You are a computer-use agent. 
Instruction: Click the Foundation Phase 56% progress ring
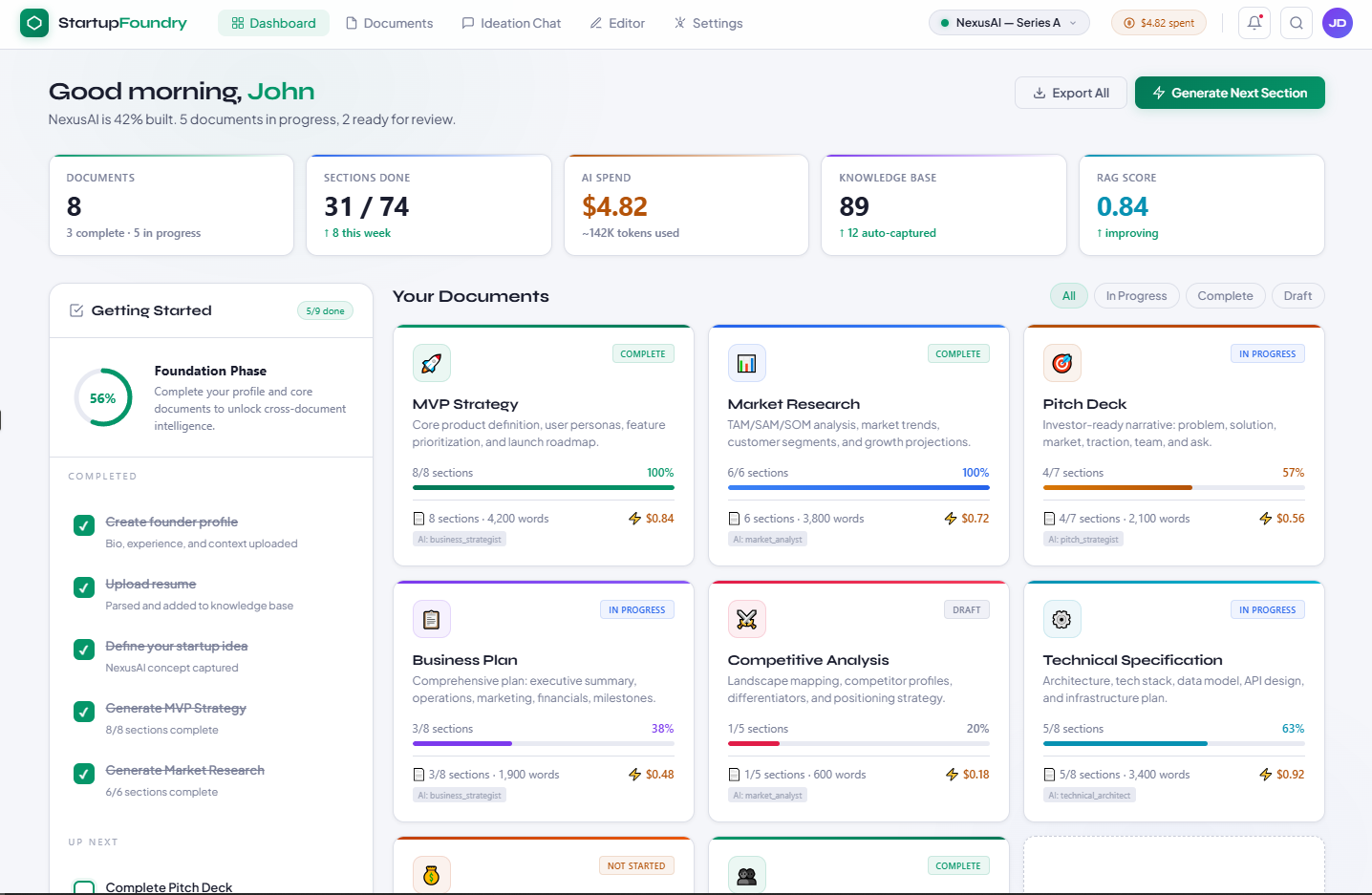[103, 398]
